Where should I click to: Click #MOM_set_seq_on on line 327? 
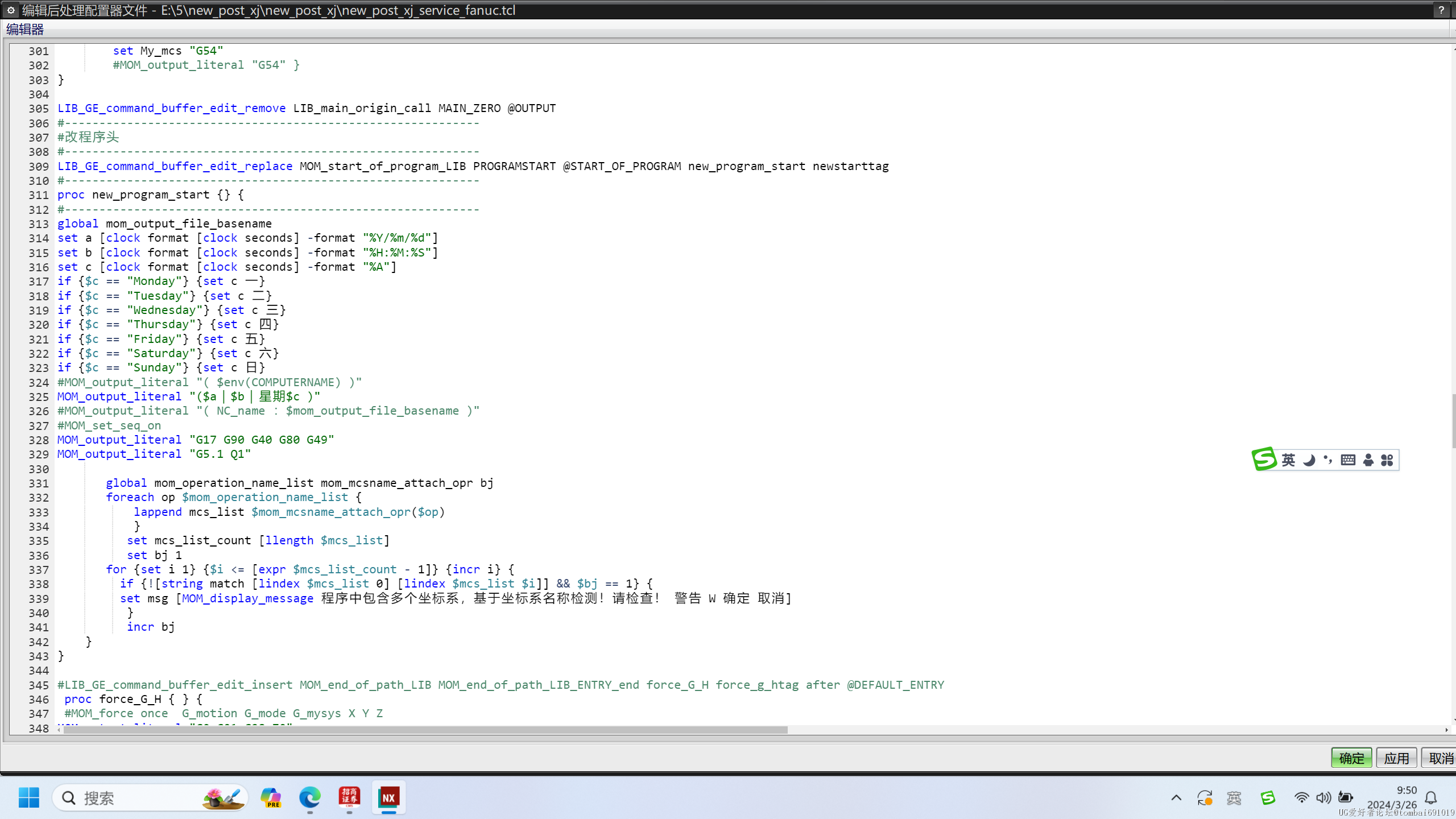tap(109, 425)
